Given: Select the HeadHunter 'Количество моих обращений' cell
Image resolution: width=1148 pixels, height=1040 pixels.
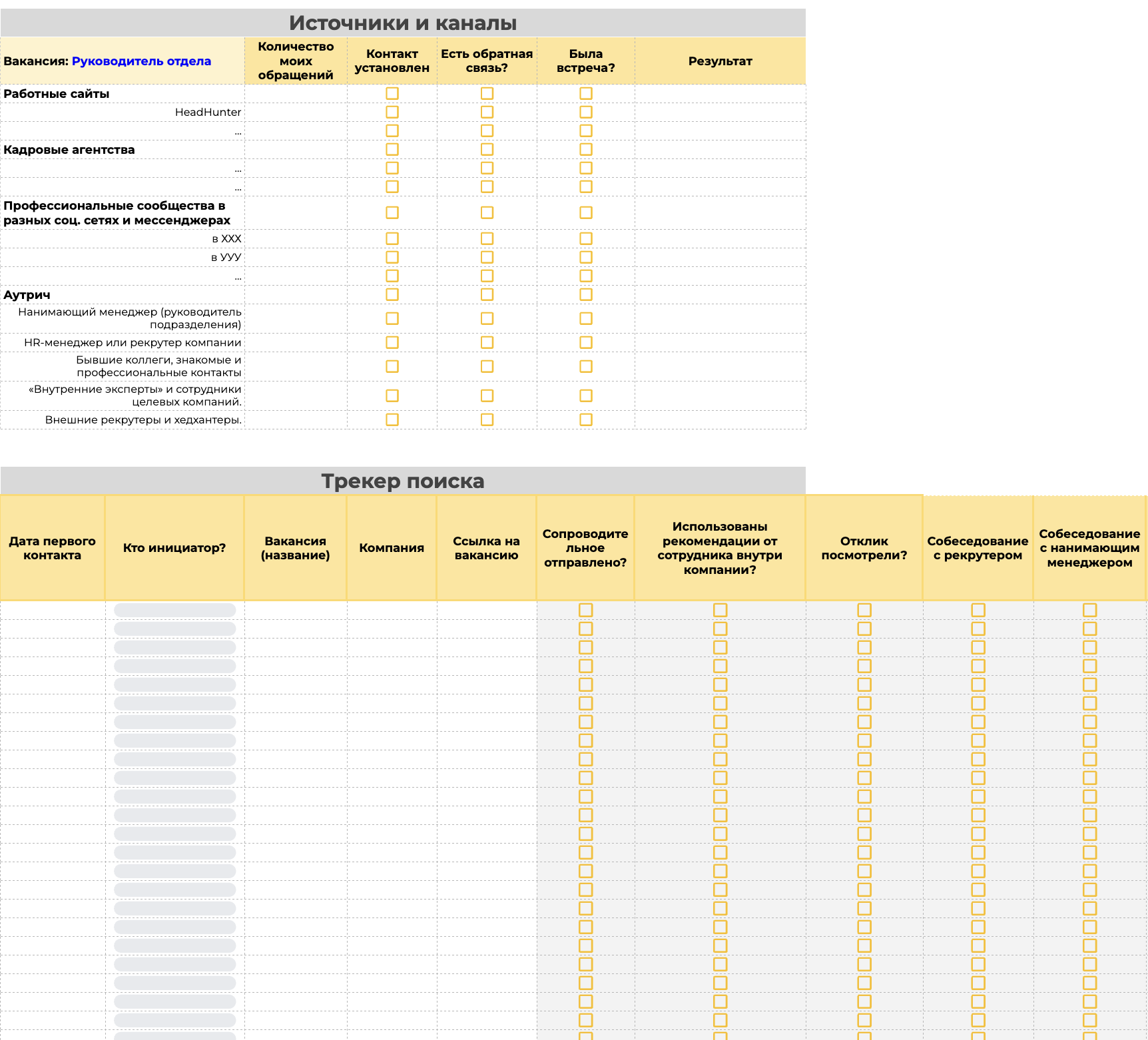Looking at the screenshot, I should pyautogui.click(x=296, y=112).
